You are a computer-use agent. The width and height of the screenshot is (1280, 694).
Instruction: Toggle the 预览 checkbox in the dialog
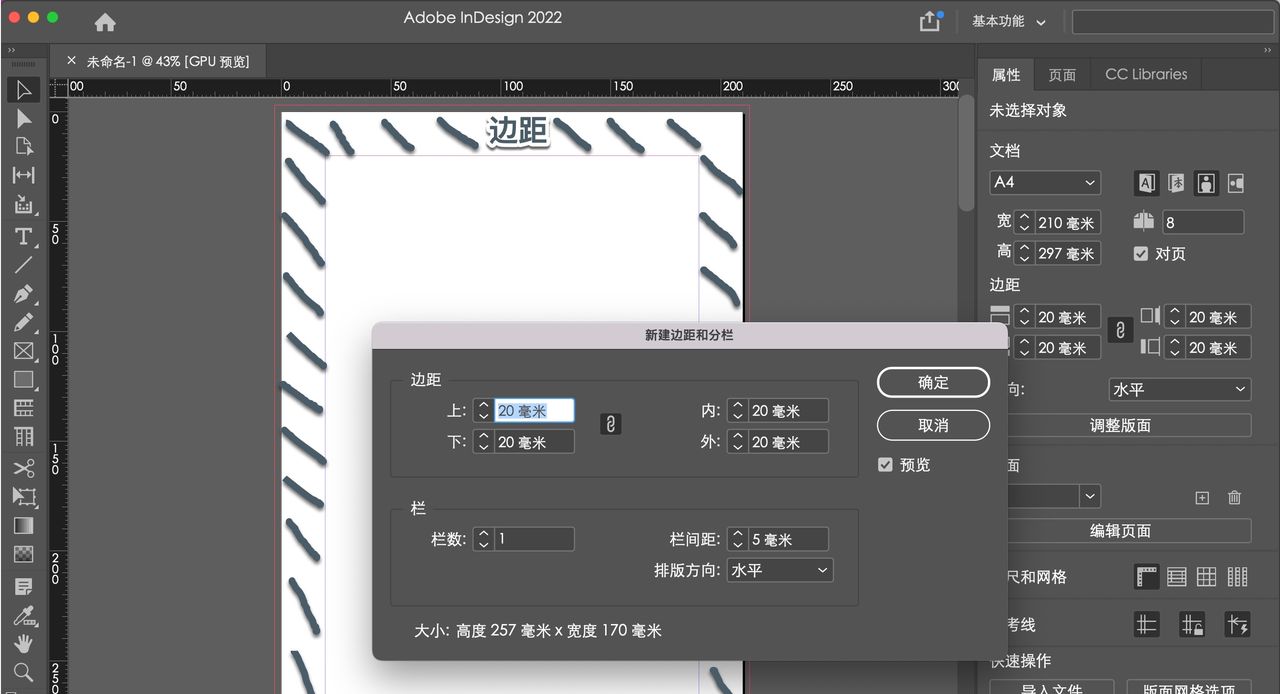click(x=886, y=464)
